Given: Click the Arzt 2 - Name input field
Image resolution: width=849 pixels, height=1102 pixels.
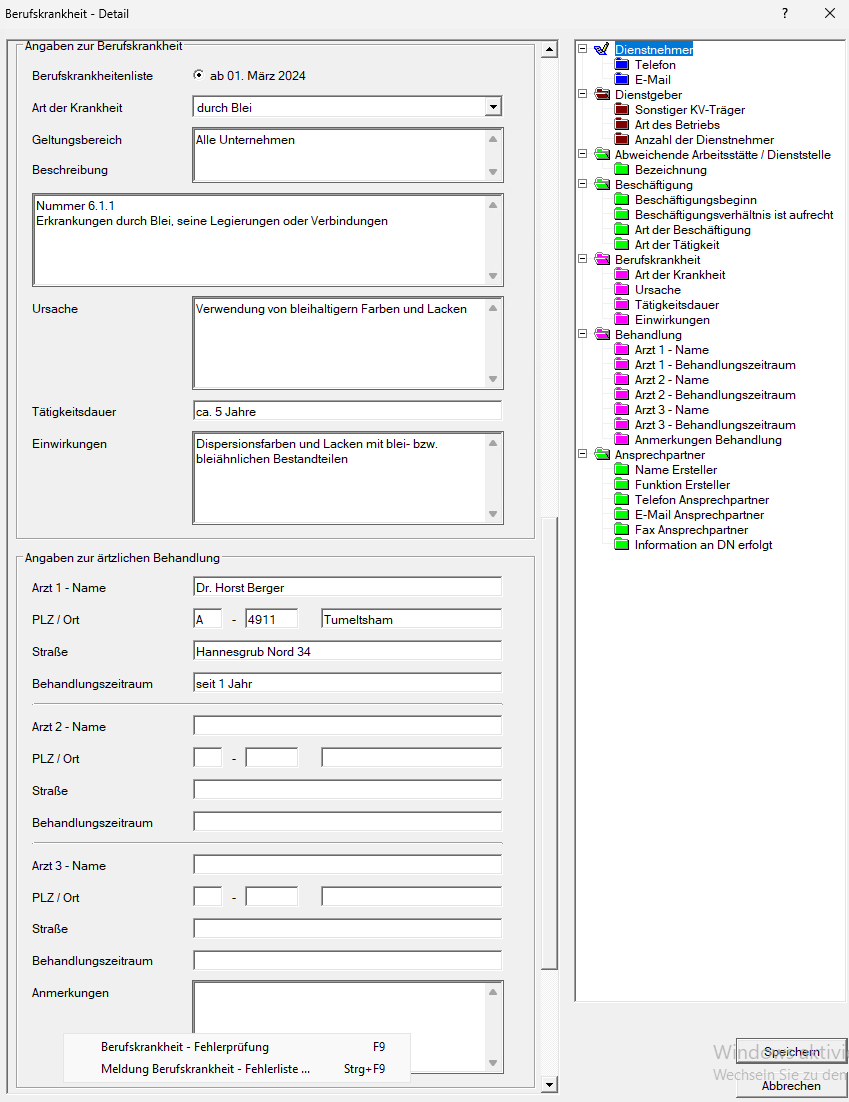Looking at the screenshot, I should click(347, 726).
